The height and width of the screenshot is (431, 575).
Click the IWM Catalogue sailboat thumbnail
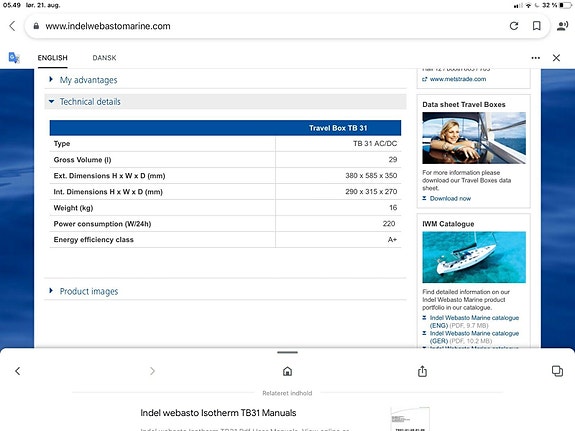474,257
